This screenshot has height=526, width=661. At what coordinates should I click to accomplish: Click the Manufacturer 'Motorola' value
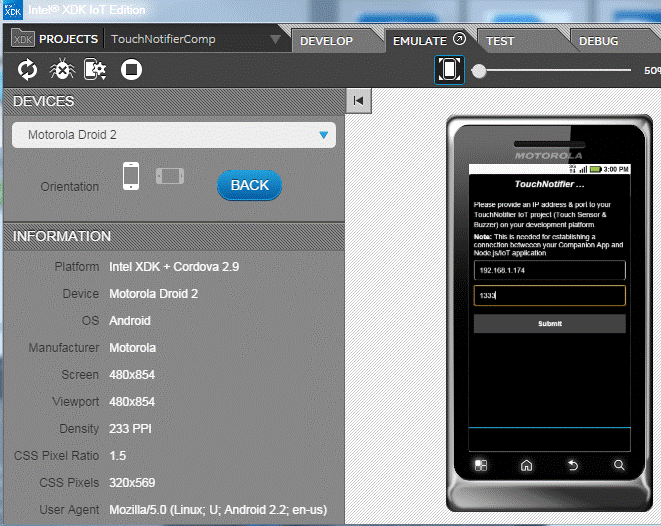pyautogui.click(x=132, y=348)
